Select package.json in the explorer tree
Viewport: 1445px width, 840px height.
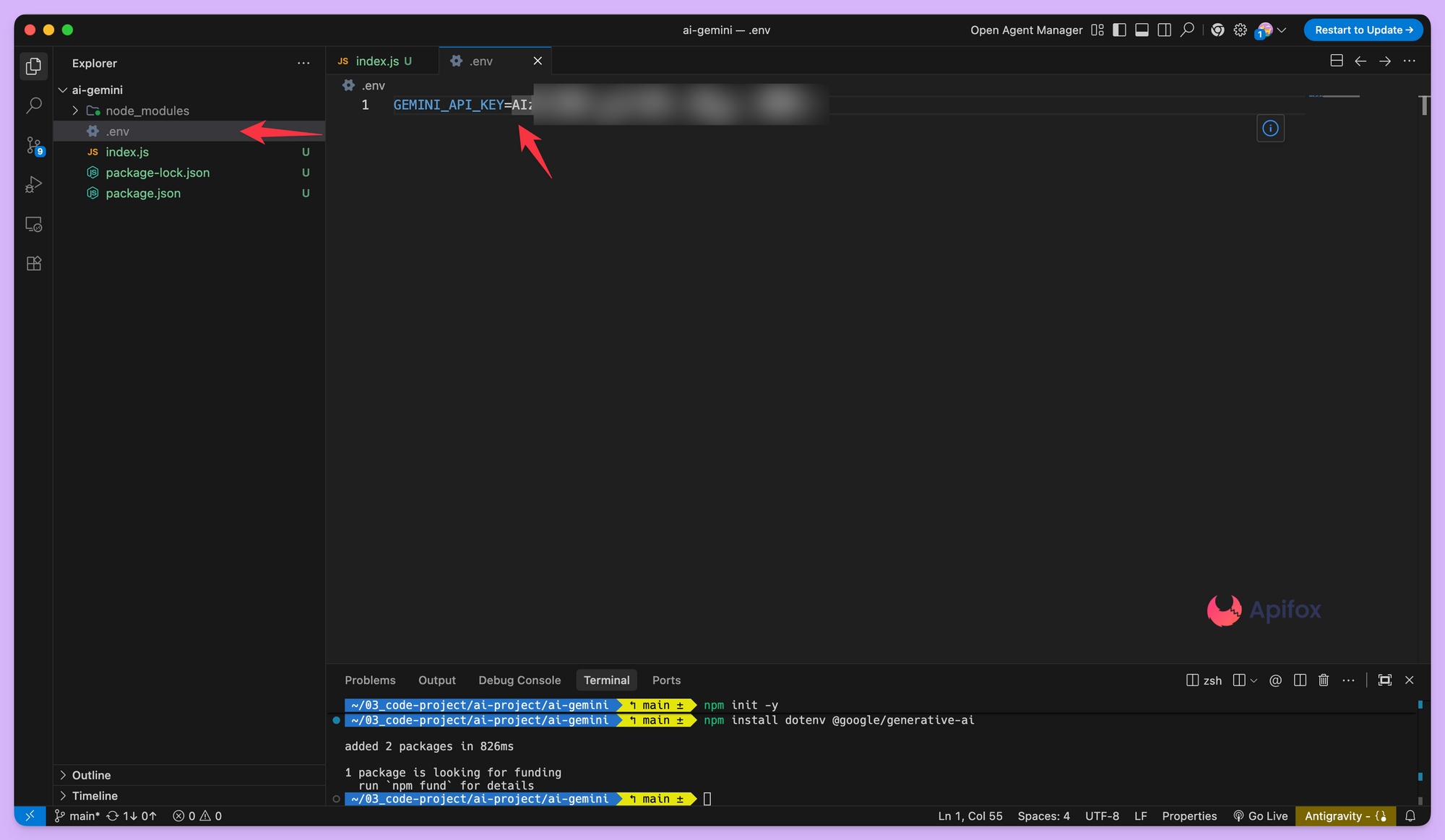coord(143,194)
